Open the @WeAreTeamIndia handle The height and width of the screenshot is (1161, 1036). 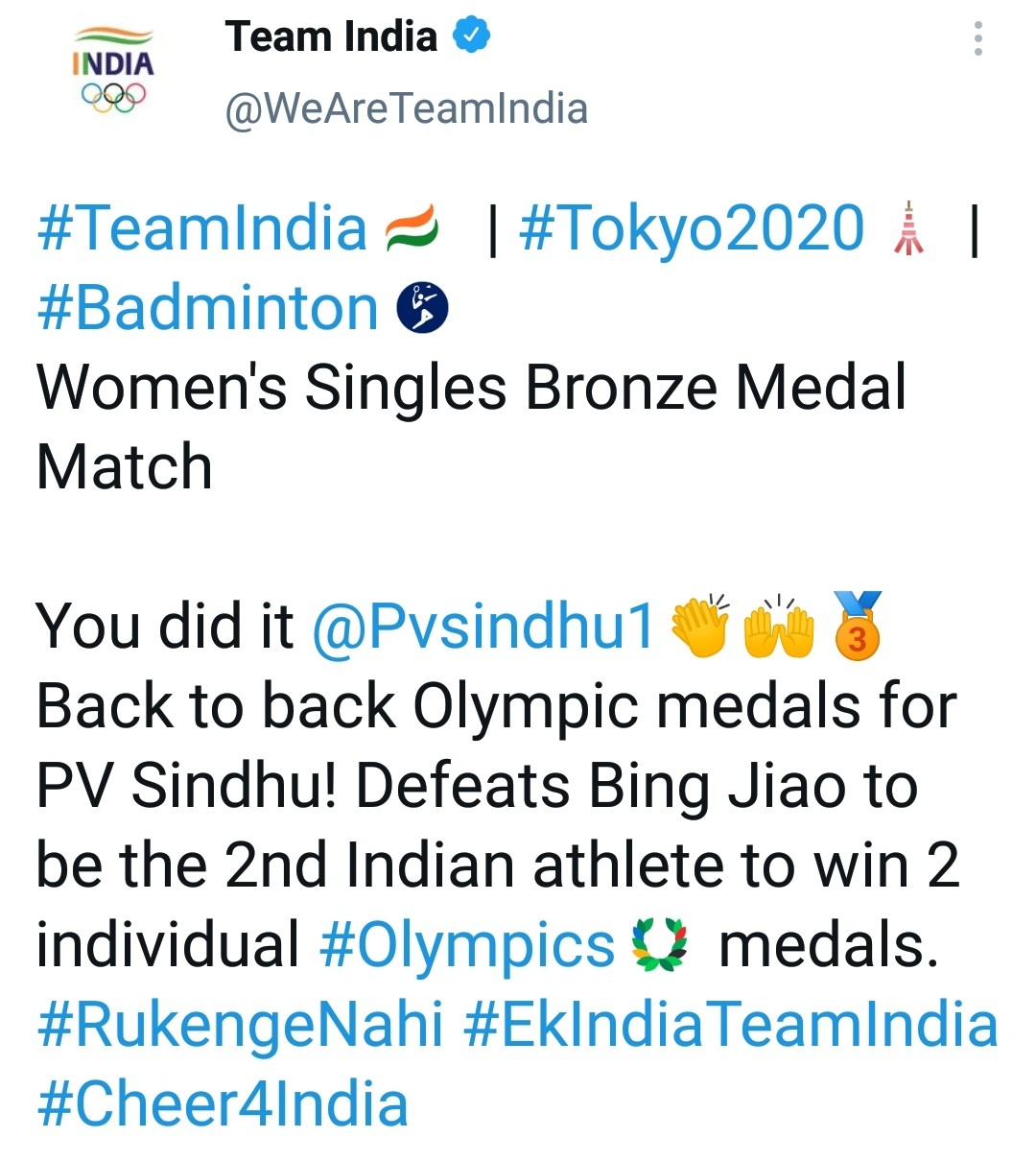(406, 109)
